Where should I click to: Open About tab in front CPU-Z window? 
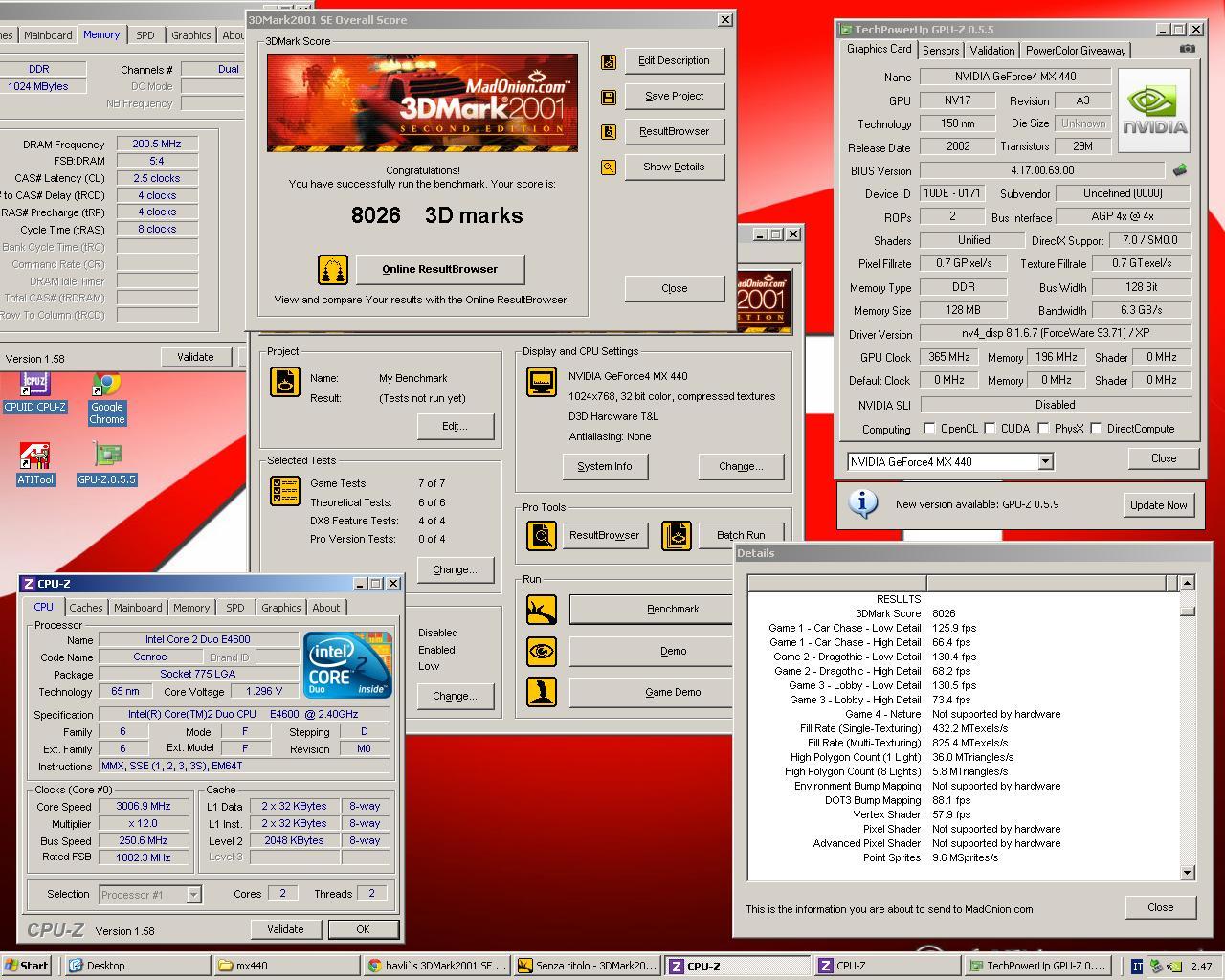[325, 608]
